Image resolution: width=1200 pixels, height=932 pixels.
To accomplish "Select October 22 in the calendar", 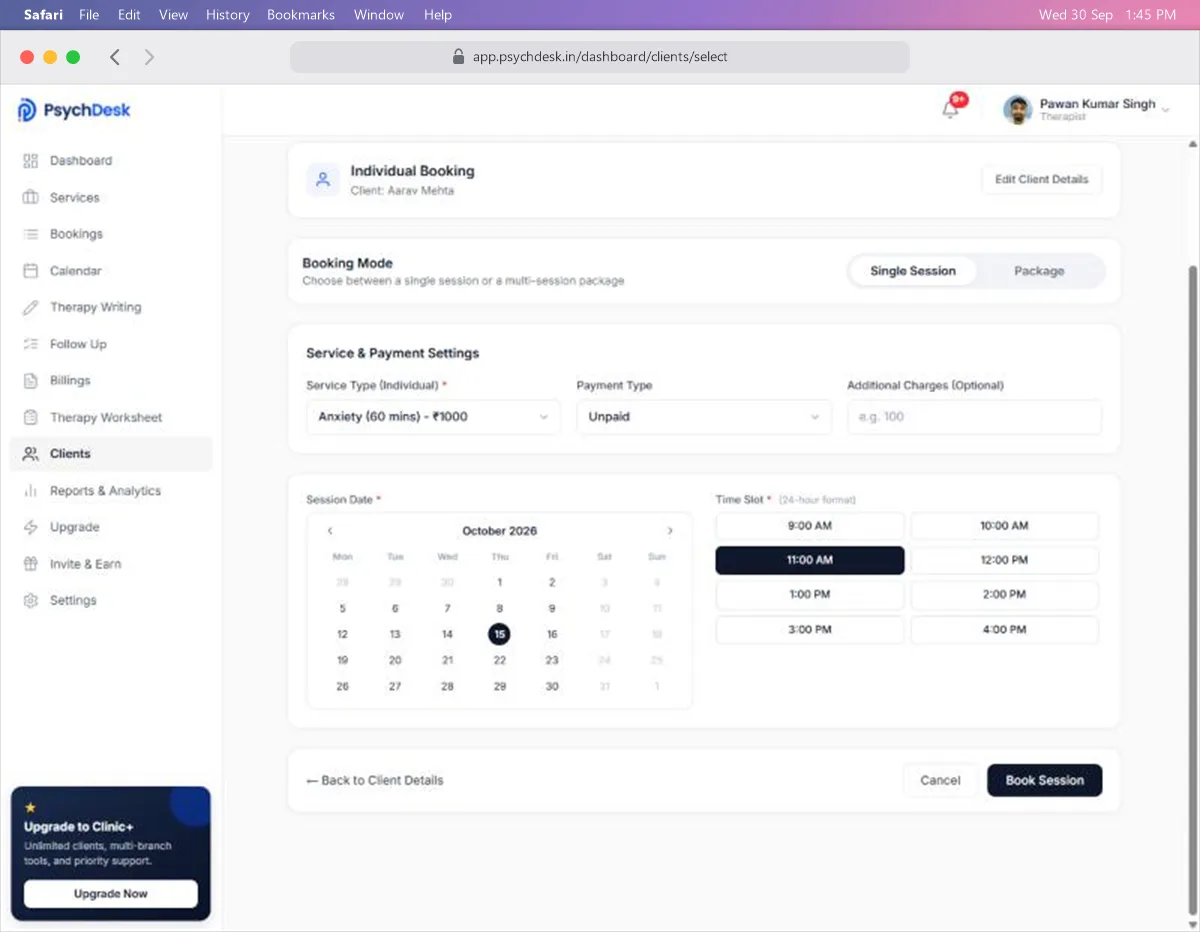I will 500,660.
